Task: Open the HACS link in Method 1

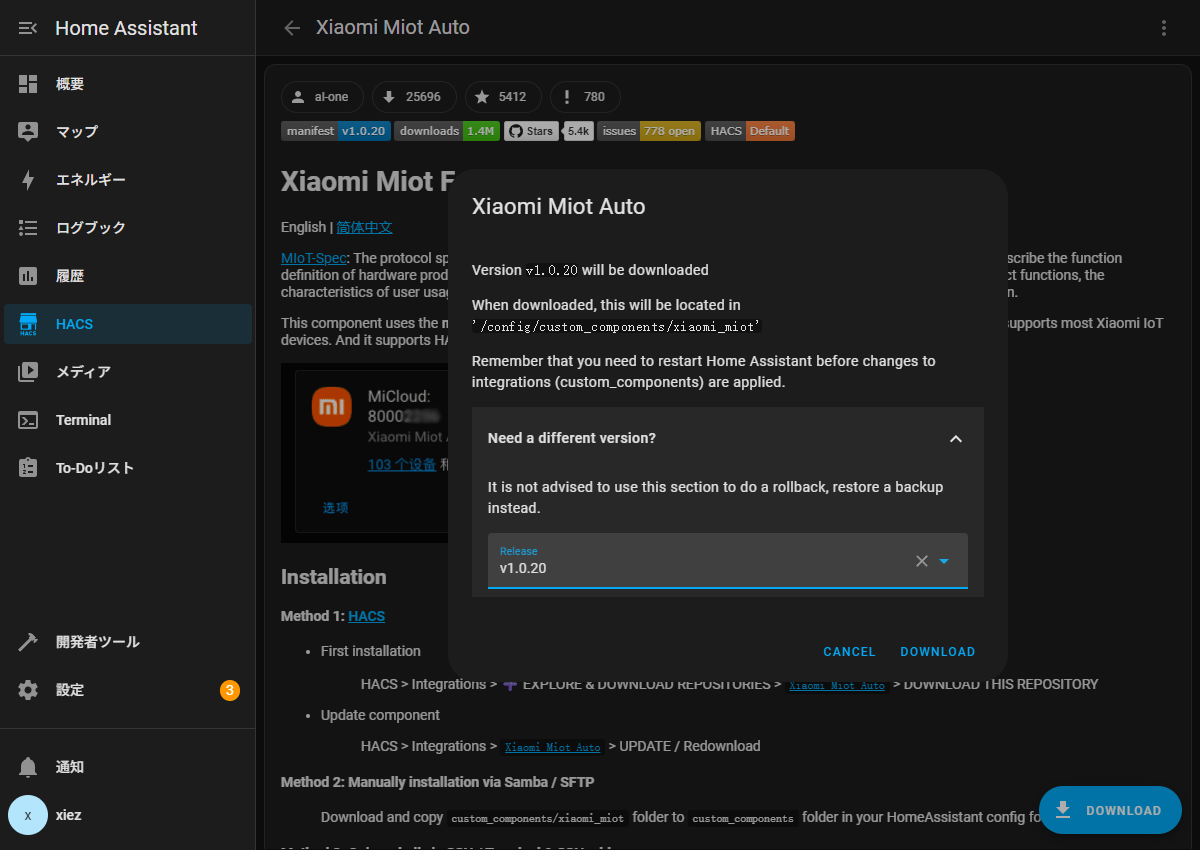Action: point(367,616)
